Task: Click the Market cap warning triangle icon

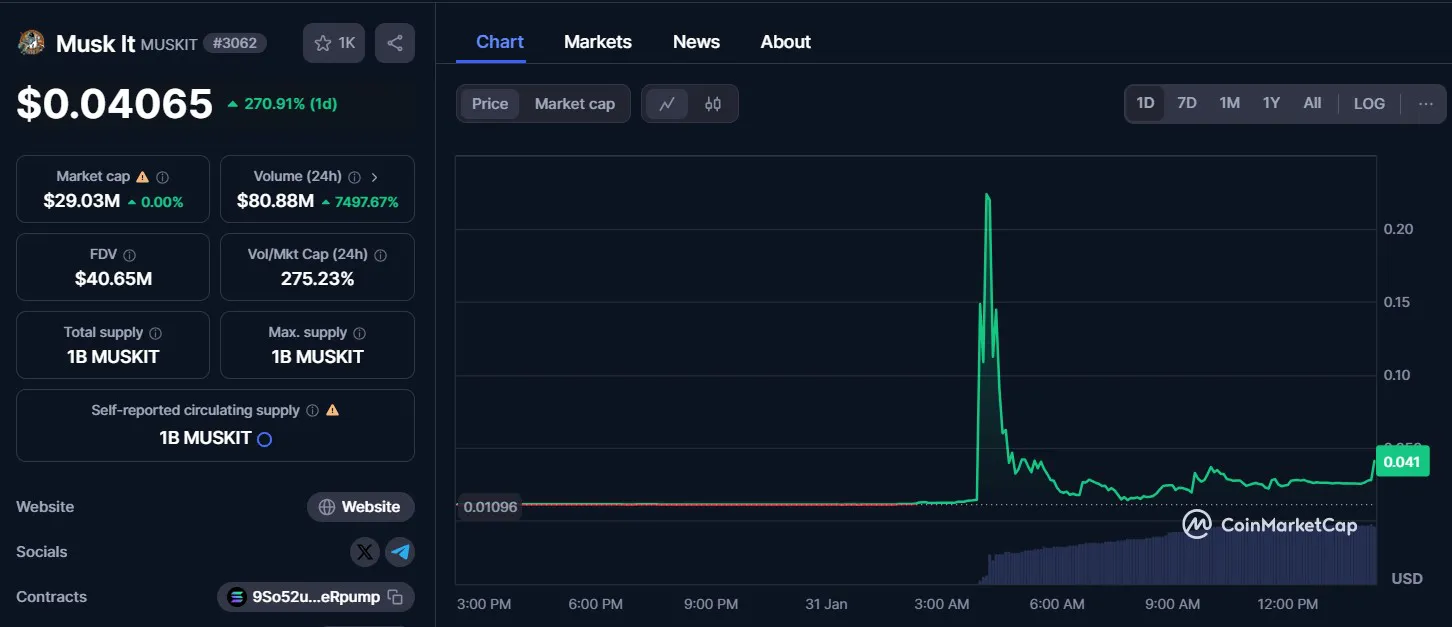Action: pos(142,176)
